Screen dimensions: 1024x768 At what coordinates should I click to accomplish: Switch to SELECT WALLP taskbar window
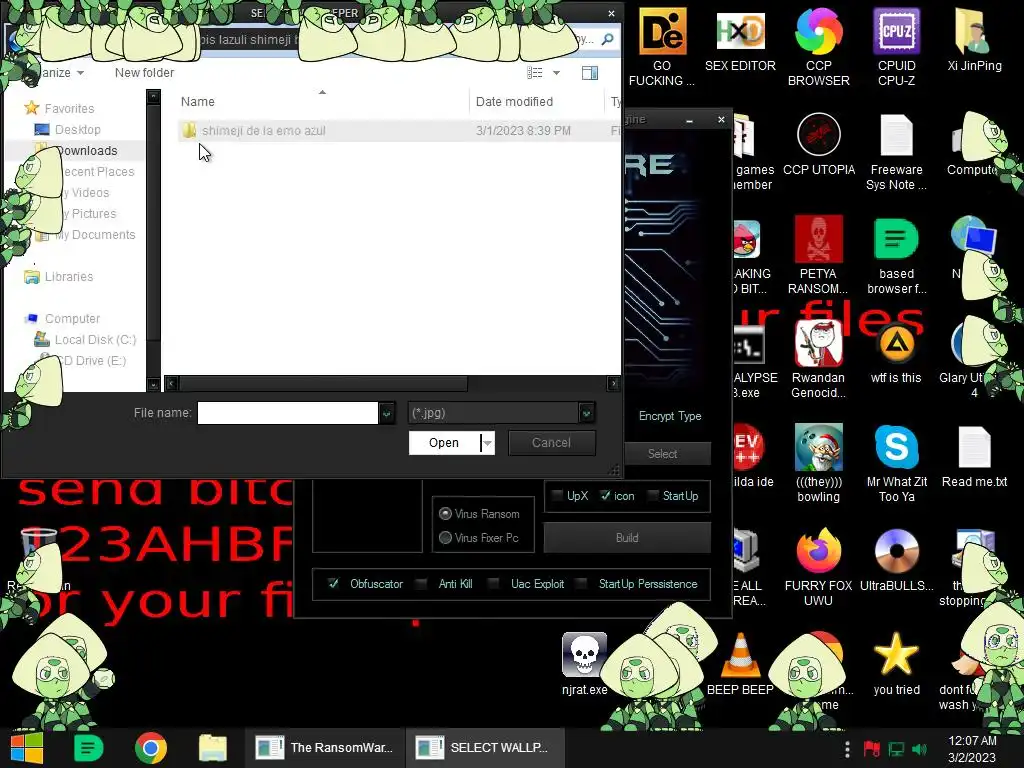click(x=485, y=748)
